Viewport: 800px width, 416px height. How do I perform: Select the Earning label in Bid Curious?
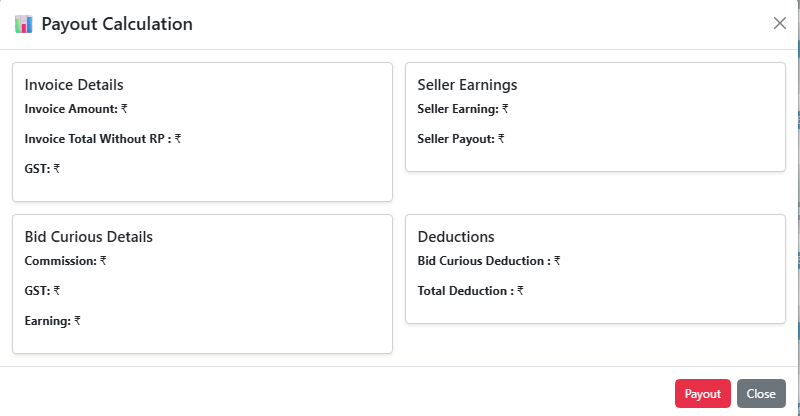click(48, 321)
